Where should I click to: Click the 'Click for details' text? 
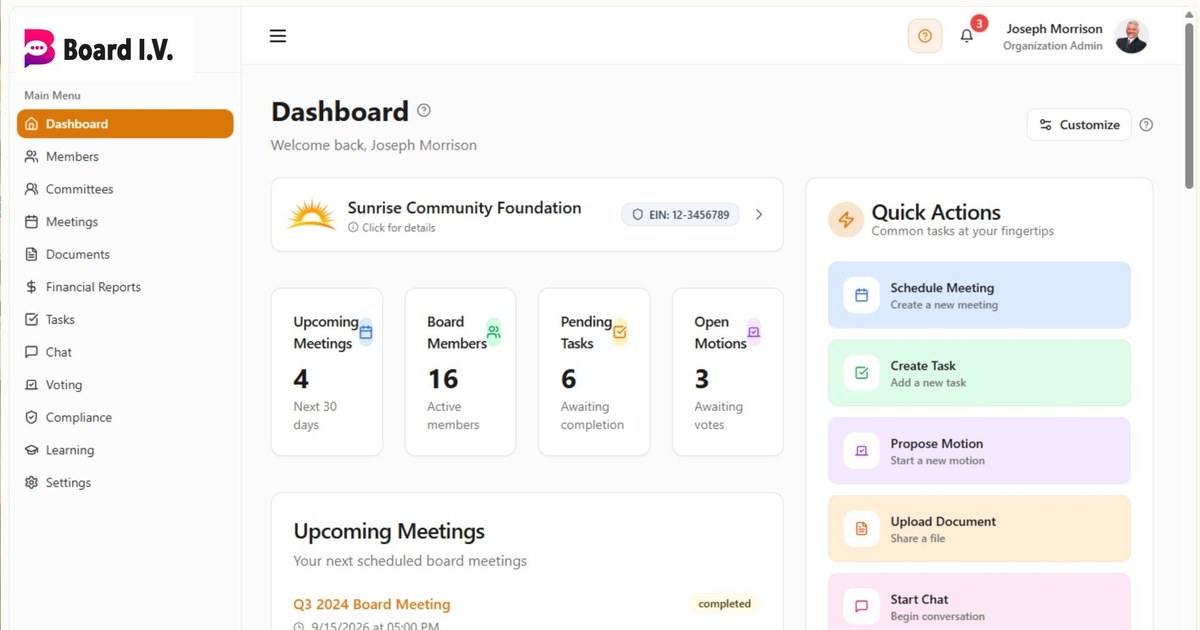click(x=398, y=228)
